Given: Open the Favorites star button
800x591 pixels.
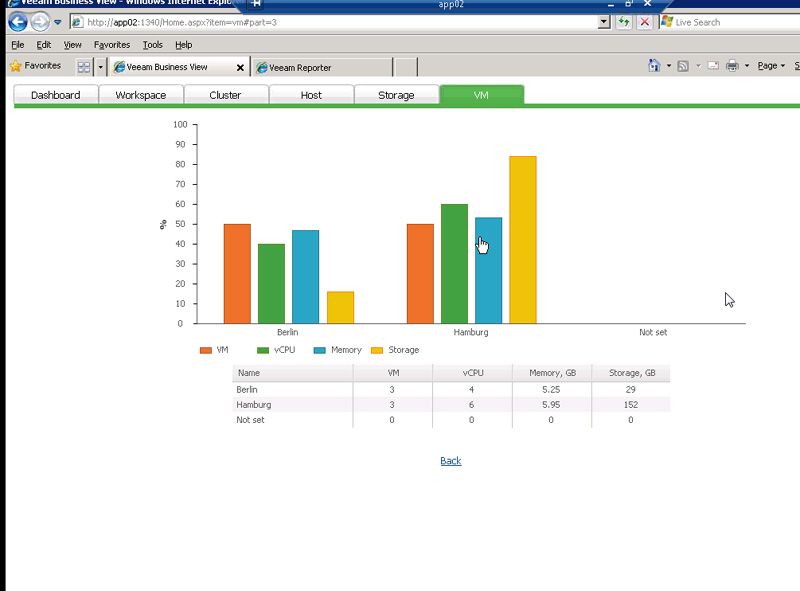Looking at the screenshot, I should [x=35, y=67].
